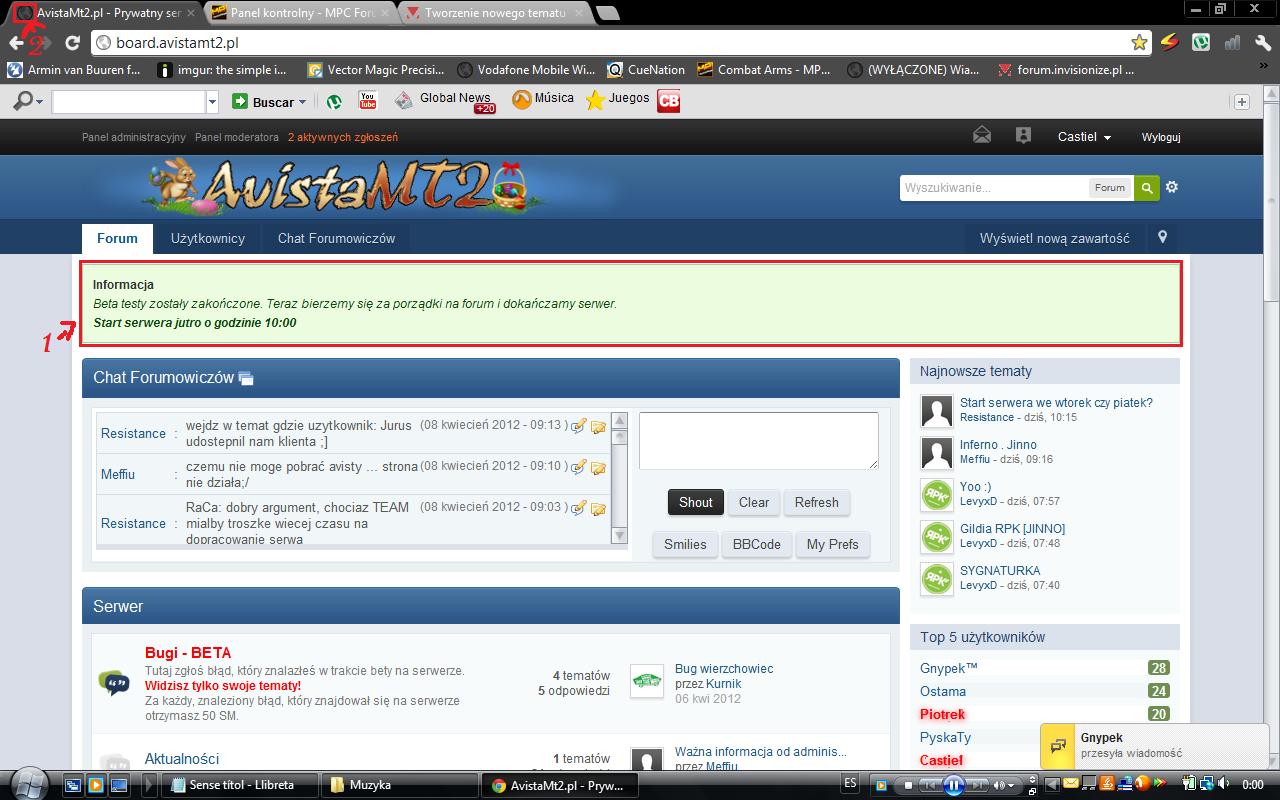Click the bookmark star in the address bar

pyautogui.click(x=1139, y=43)
